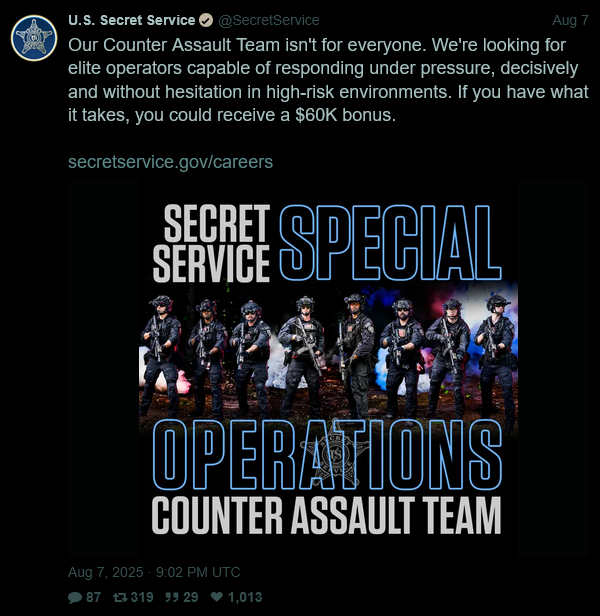Like the post with the heart icon
The image size is (600, 616).
pyautogui.click(x=217, y=597)
